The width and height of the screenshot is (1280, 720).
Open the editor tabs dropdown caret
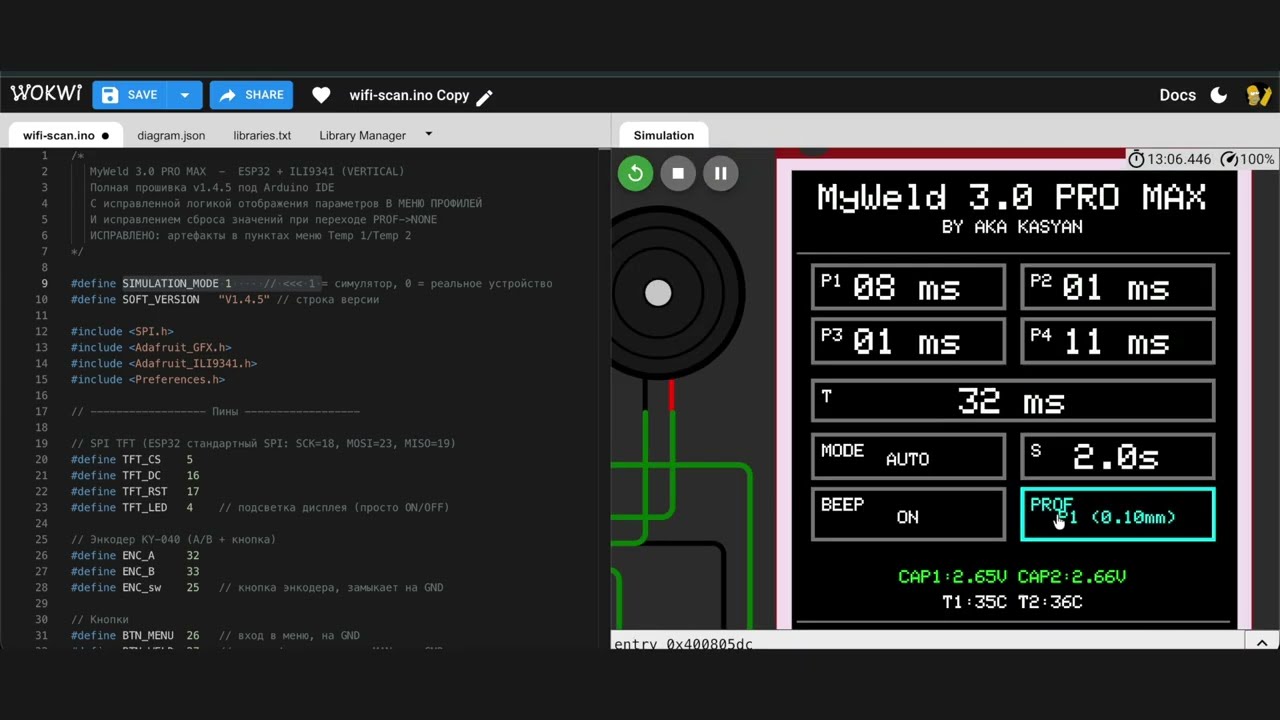pyautogui.click(x=429, y=134)
